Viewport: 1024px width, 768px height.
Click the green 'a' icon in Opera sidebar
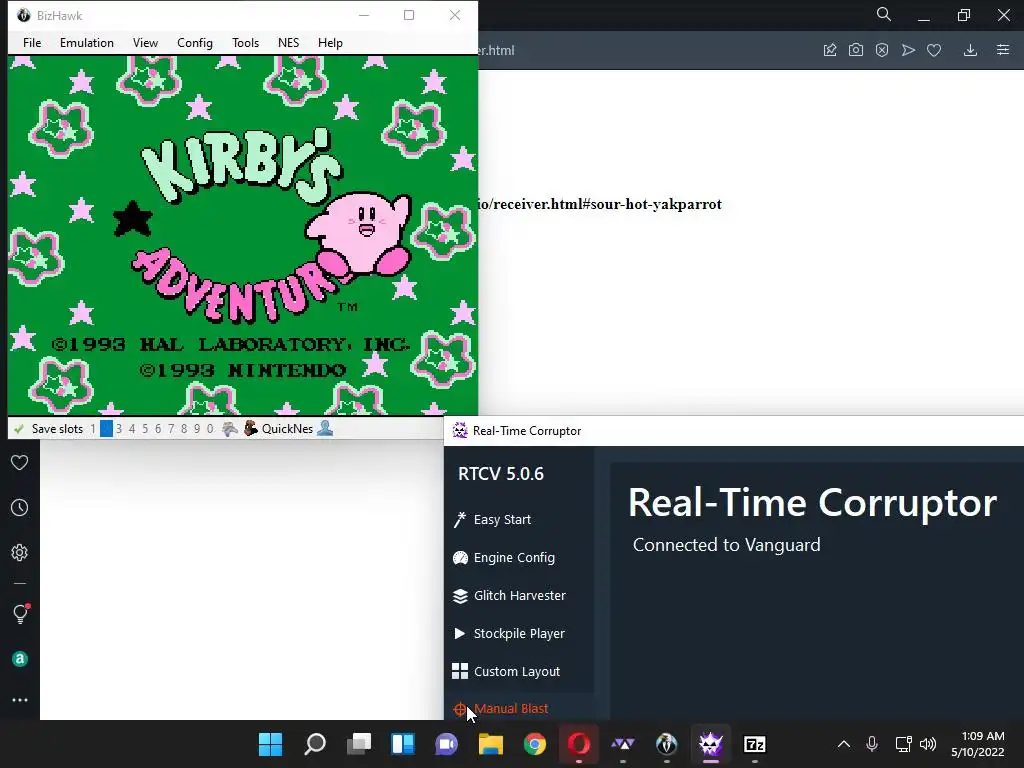[20, 659]
